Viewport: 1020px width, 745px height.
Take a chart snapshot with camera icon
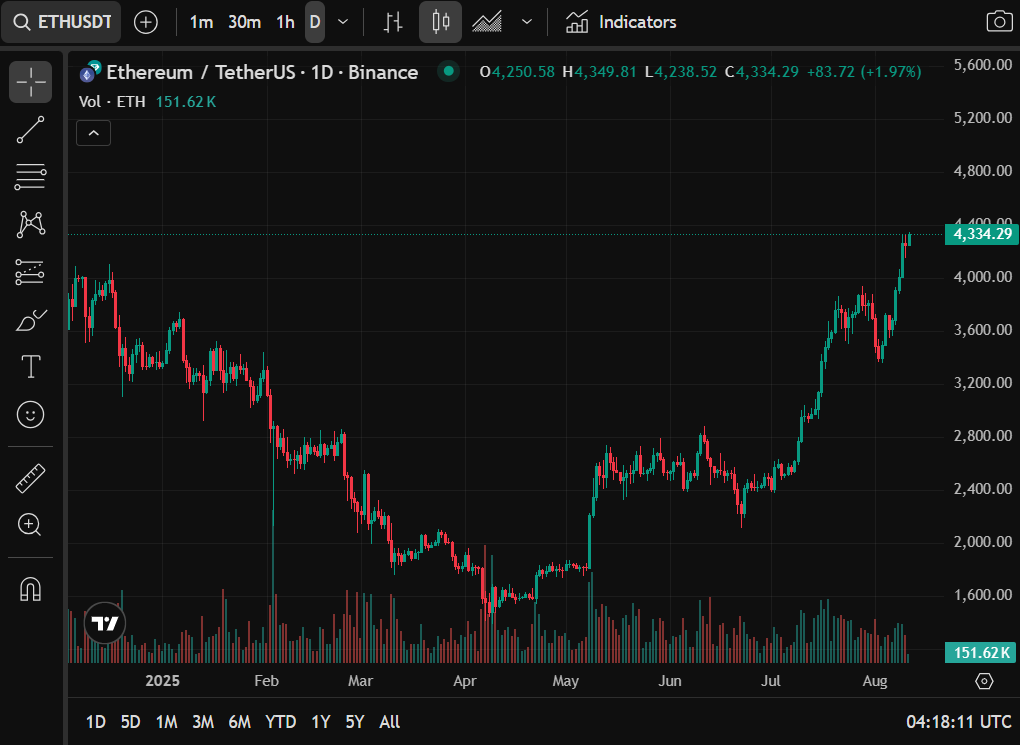coord(997,22)
